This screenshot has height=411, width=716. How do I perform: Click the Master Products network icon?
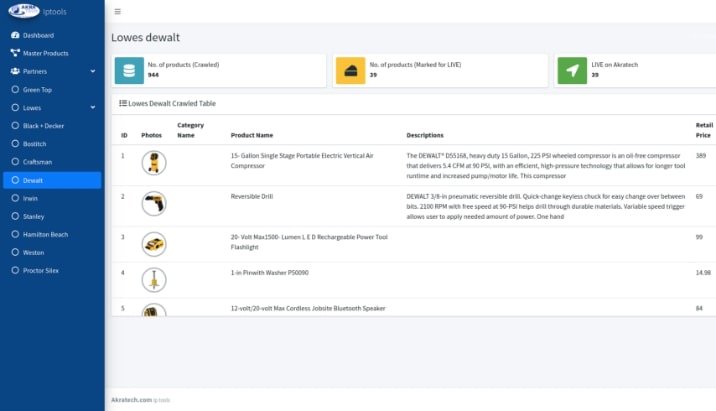point(15,53)
